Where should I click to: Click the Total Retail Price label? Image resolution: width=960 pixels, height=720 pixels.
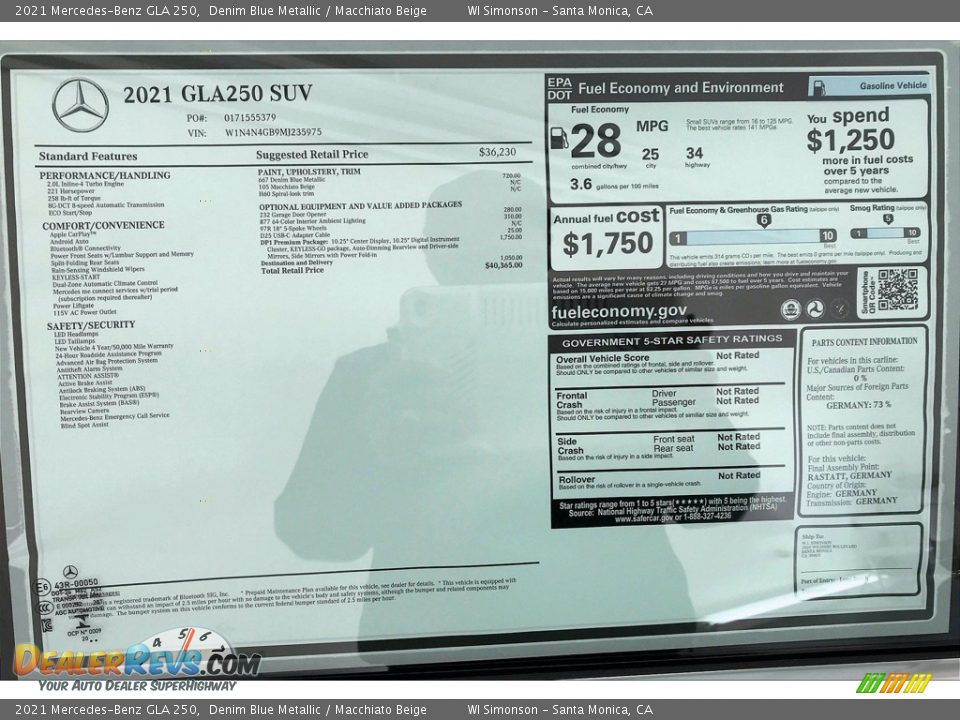[x=293, y=270]
